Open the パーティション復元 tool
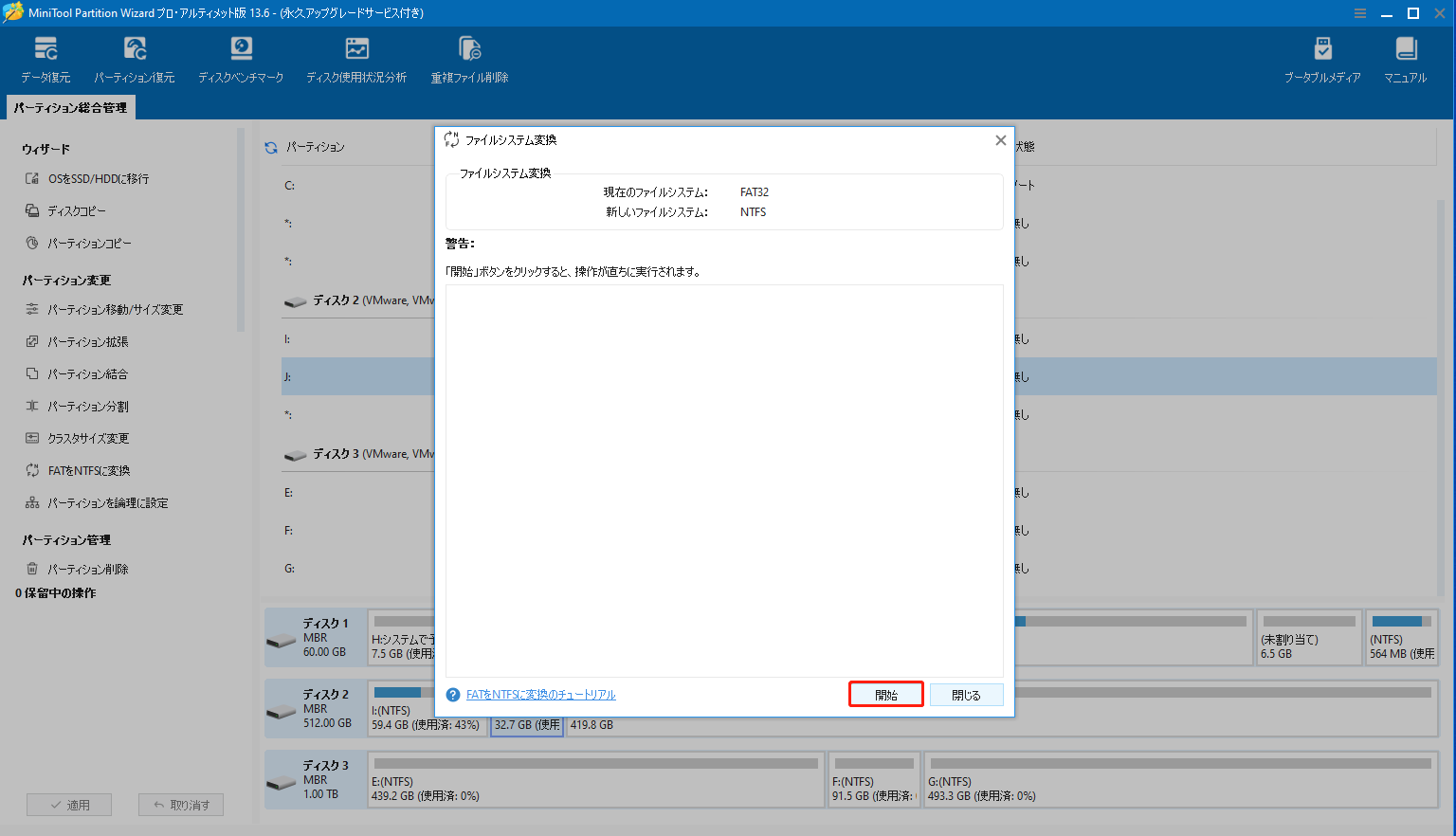 (x=135, y=60)
